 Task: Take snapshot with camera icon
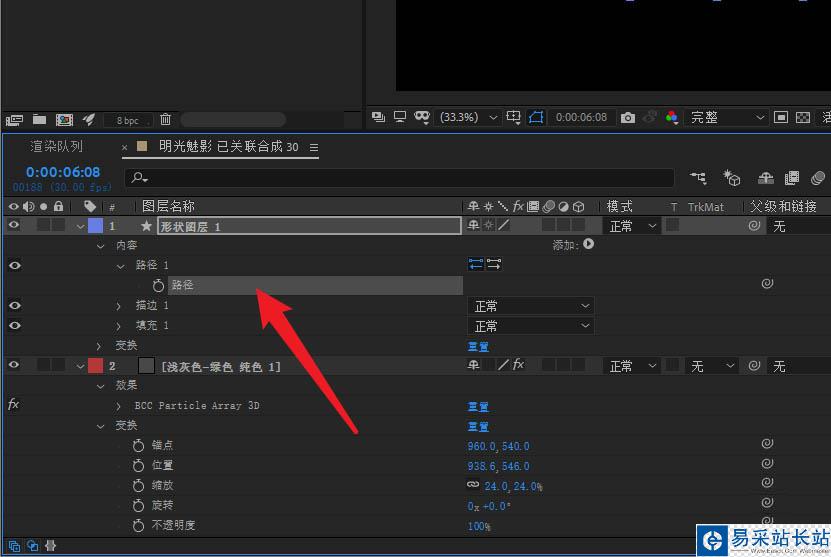pos(627,117)
